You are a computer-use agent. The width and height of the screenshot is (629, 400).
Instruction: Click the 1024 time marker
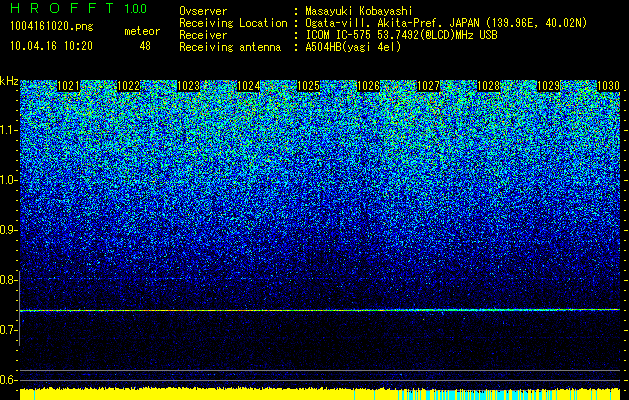248,86
